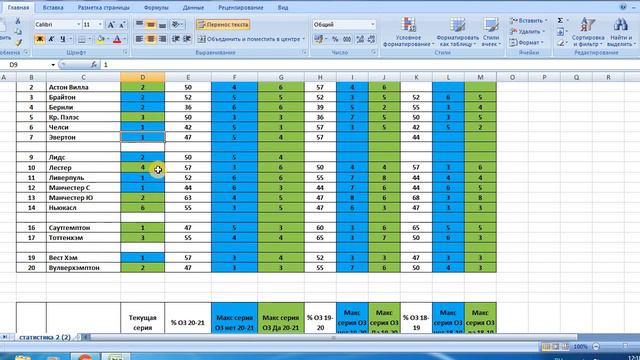The height and width of the screenshot is (360, 640).
Task: Open Сортировка и фильтр menu
Action: pyautogui.click(x=588, y=32)
